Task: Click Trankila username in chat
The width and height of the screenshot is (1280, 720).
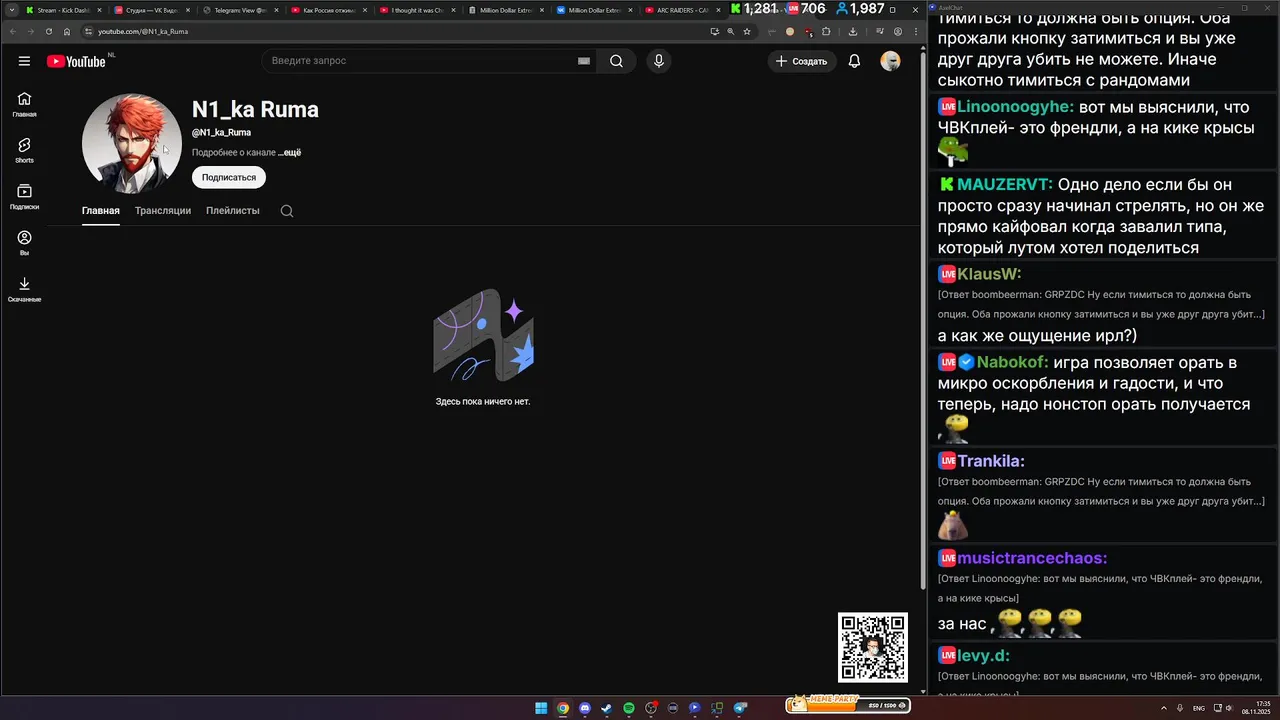Action: point(991,461)
